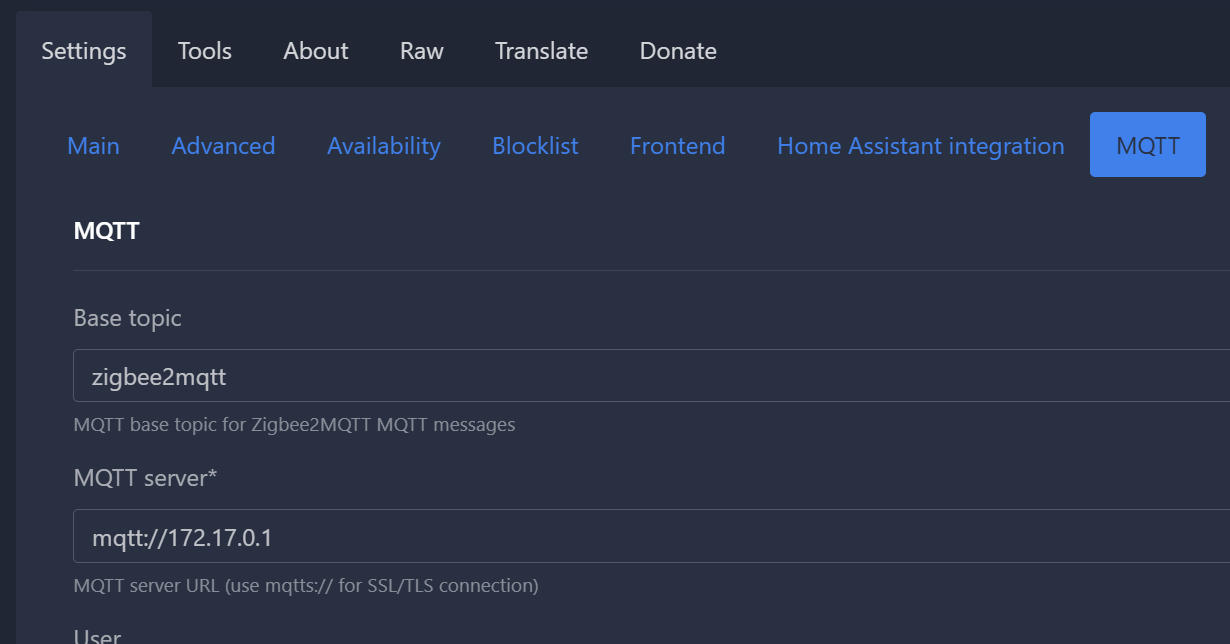The width and height of the screenshot is (1230, 644).
Task: Select the Availability settings section
Action: tap(384, 146)
